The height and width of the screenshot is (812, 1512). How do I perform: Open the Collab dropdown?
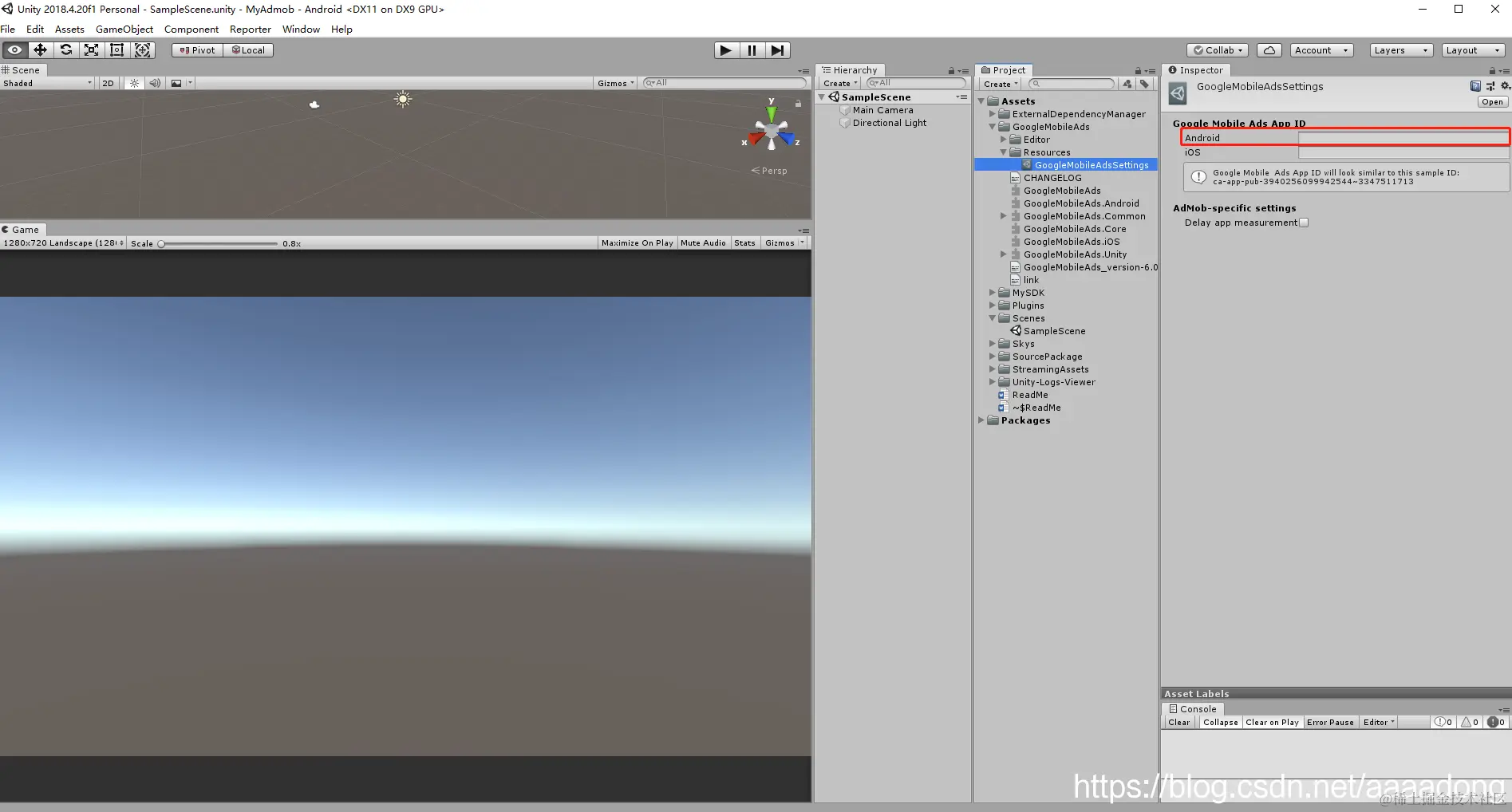[x=1218, y=50]
